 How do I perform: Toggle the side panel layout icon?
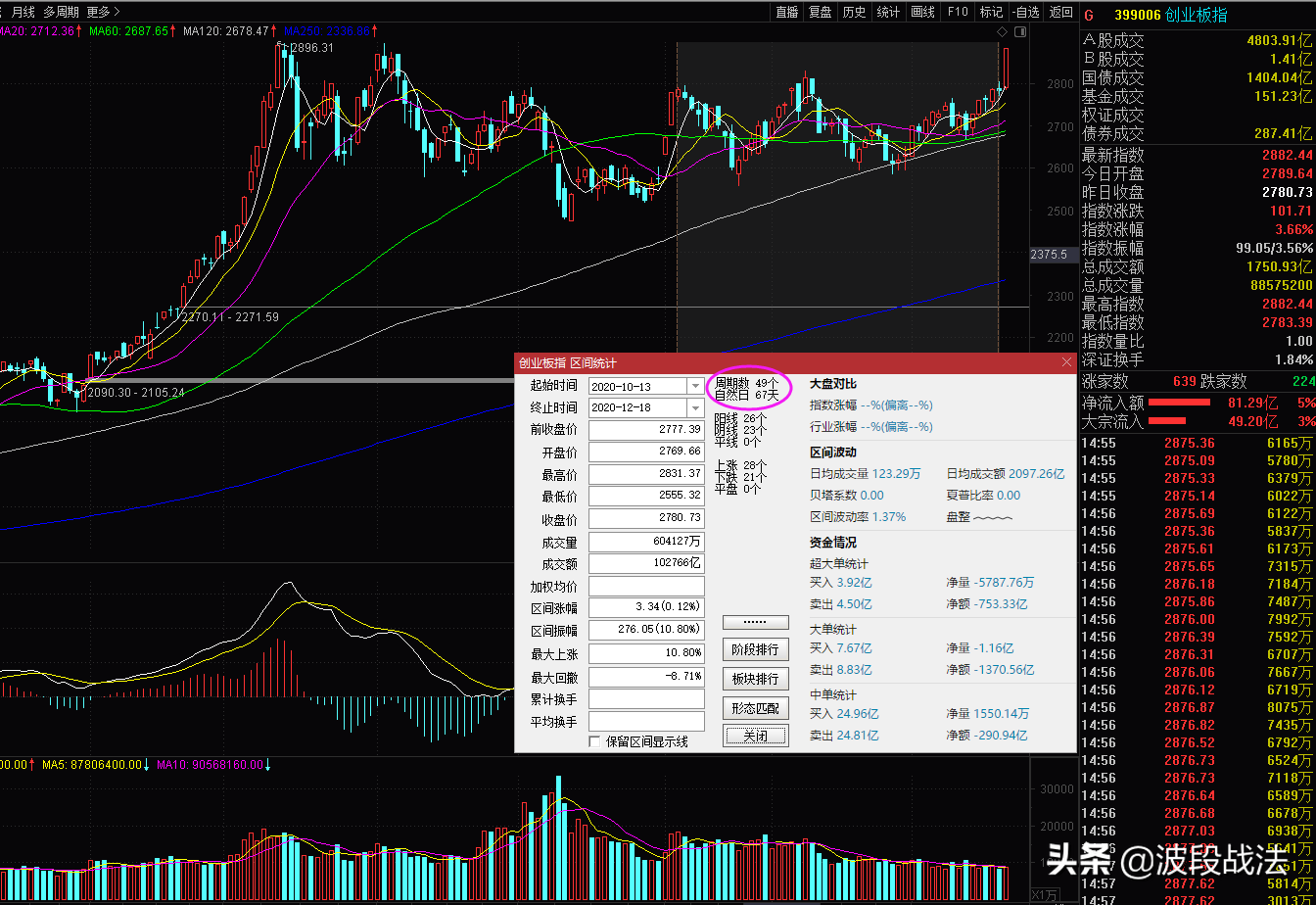[x=1020, y=32]
